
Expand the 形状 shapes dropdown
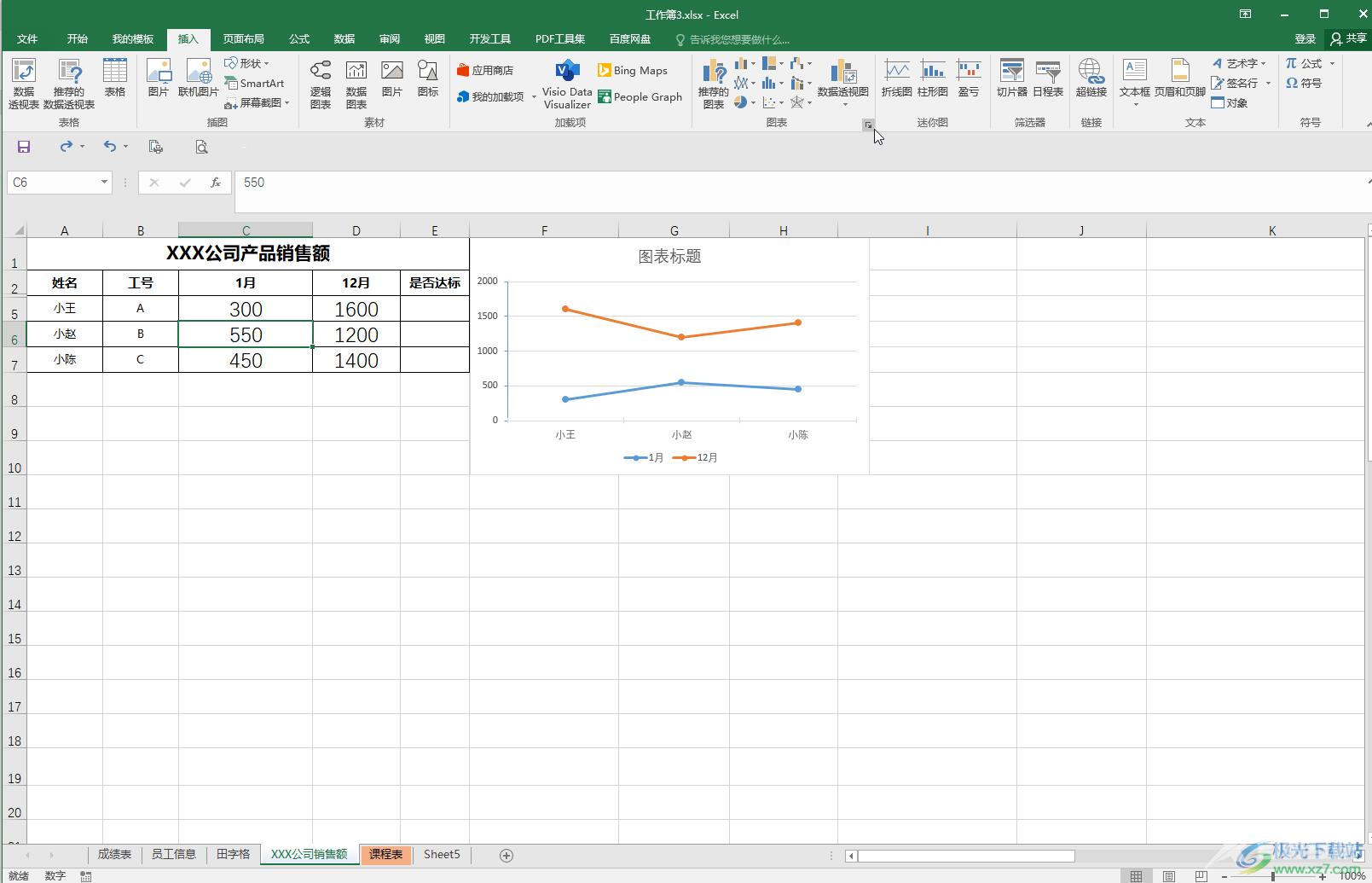point(247,63)
